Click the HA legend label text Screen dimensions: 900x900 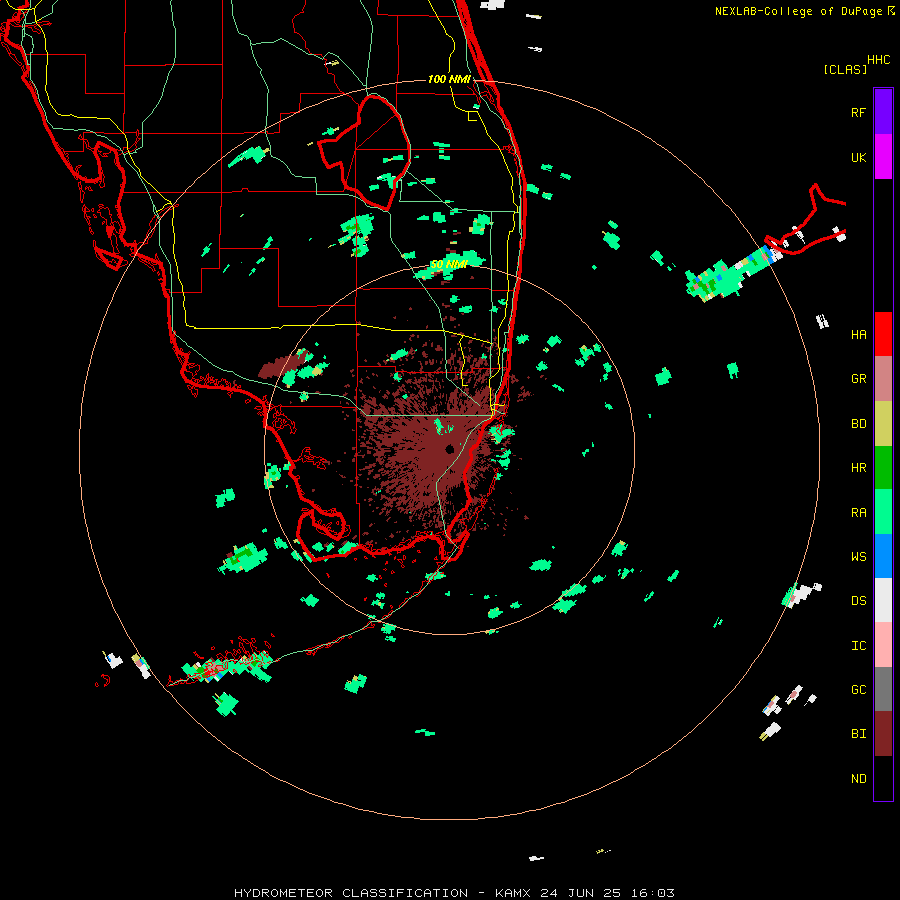pos(858,335)
